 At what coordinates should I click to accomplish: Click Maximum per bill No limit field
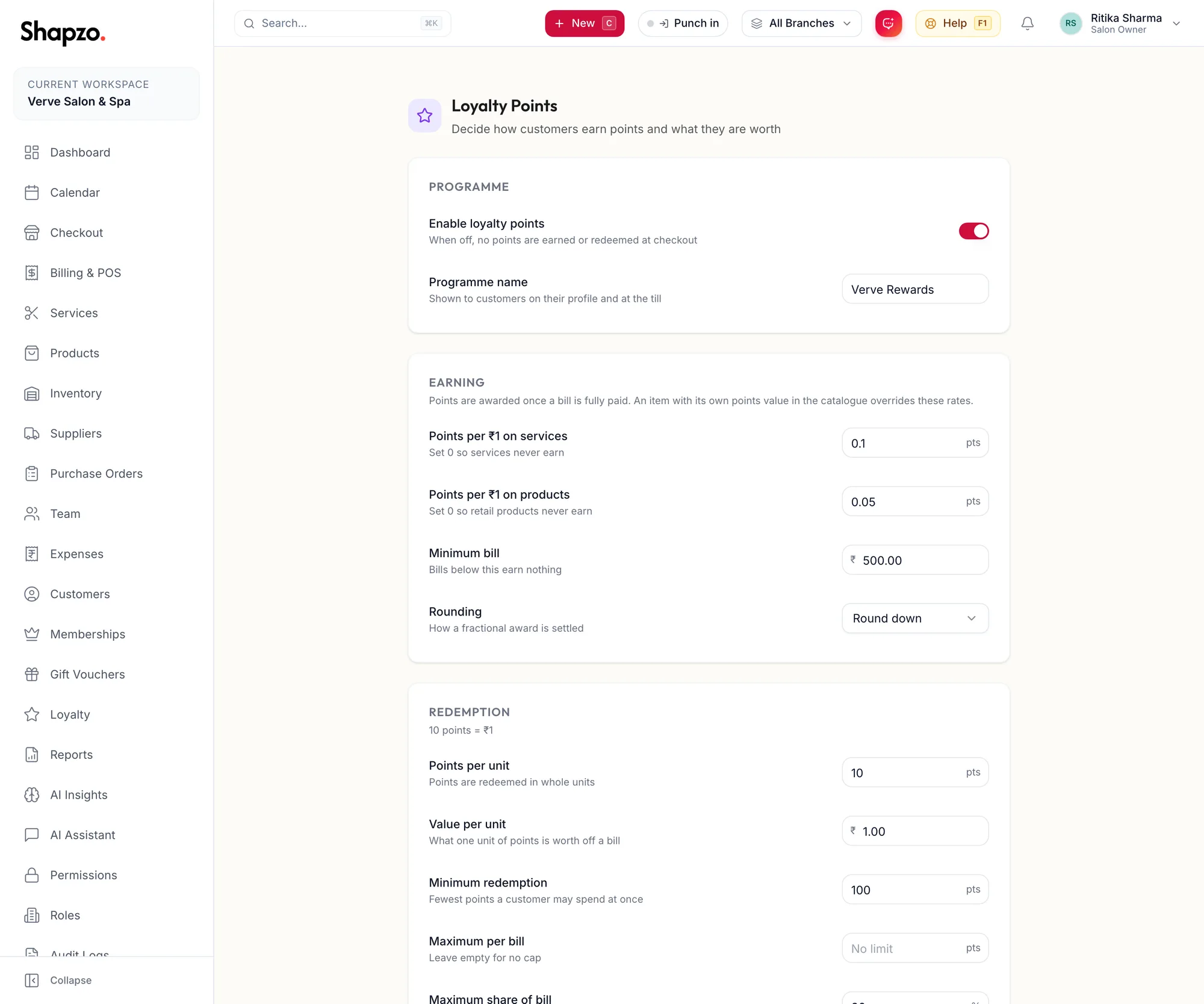(915, 949)
